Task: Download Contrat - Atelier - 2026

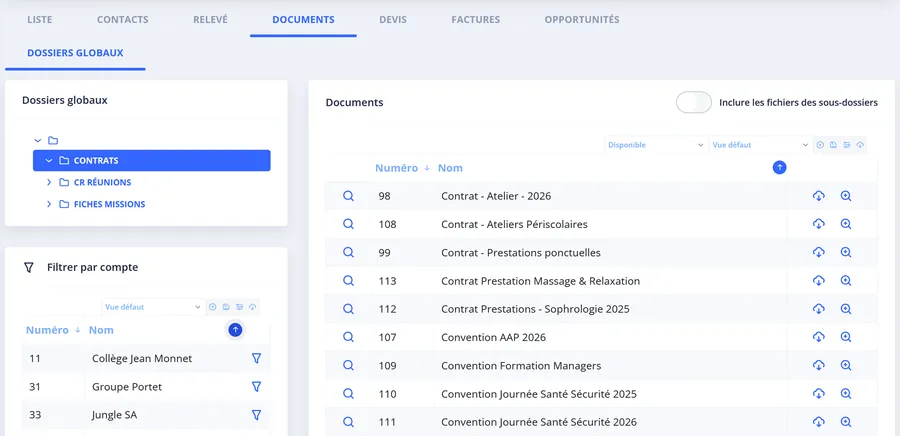Action: click(818, 196)
